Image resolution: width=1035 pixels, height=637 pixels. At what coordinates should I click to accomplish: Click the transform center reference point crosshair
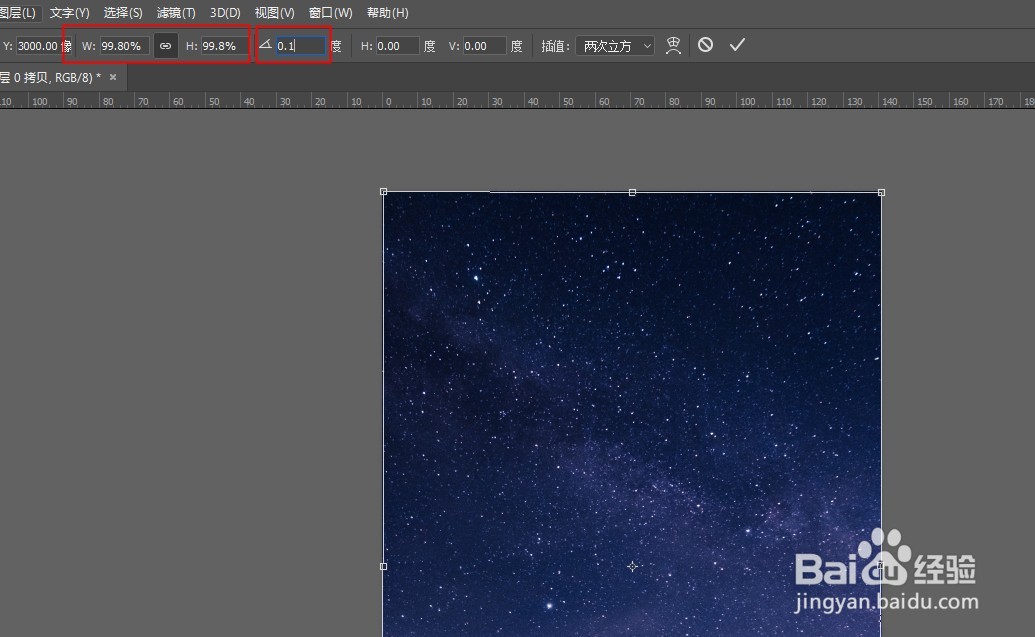(x=632, y=566)
